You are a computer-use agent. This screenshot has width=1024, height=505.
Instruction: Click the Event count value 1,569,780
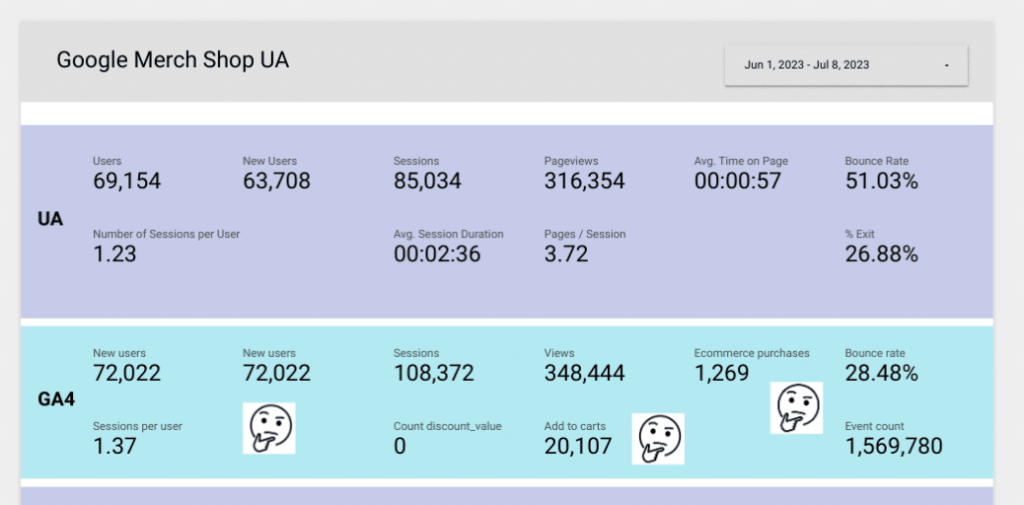pyautogui.click(x=894, y=447)
